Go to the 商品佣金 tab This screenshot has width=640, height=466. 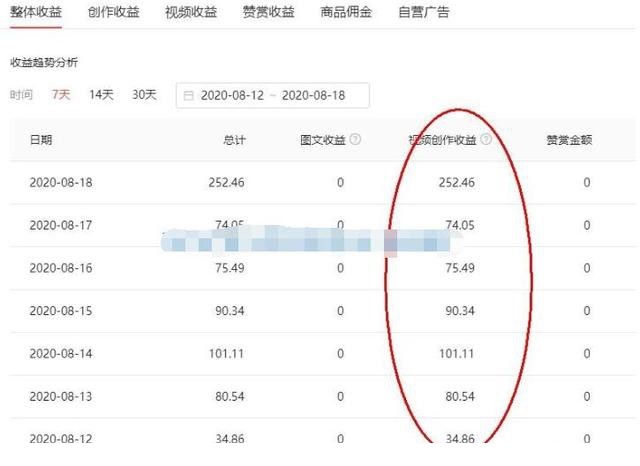click(346, 12)
